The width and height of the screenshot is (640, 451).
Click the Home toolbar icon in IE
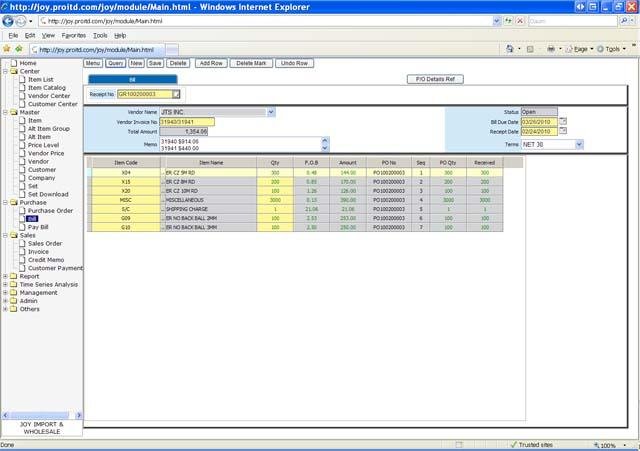pos(510,49)
